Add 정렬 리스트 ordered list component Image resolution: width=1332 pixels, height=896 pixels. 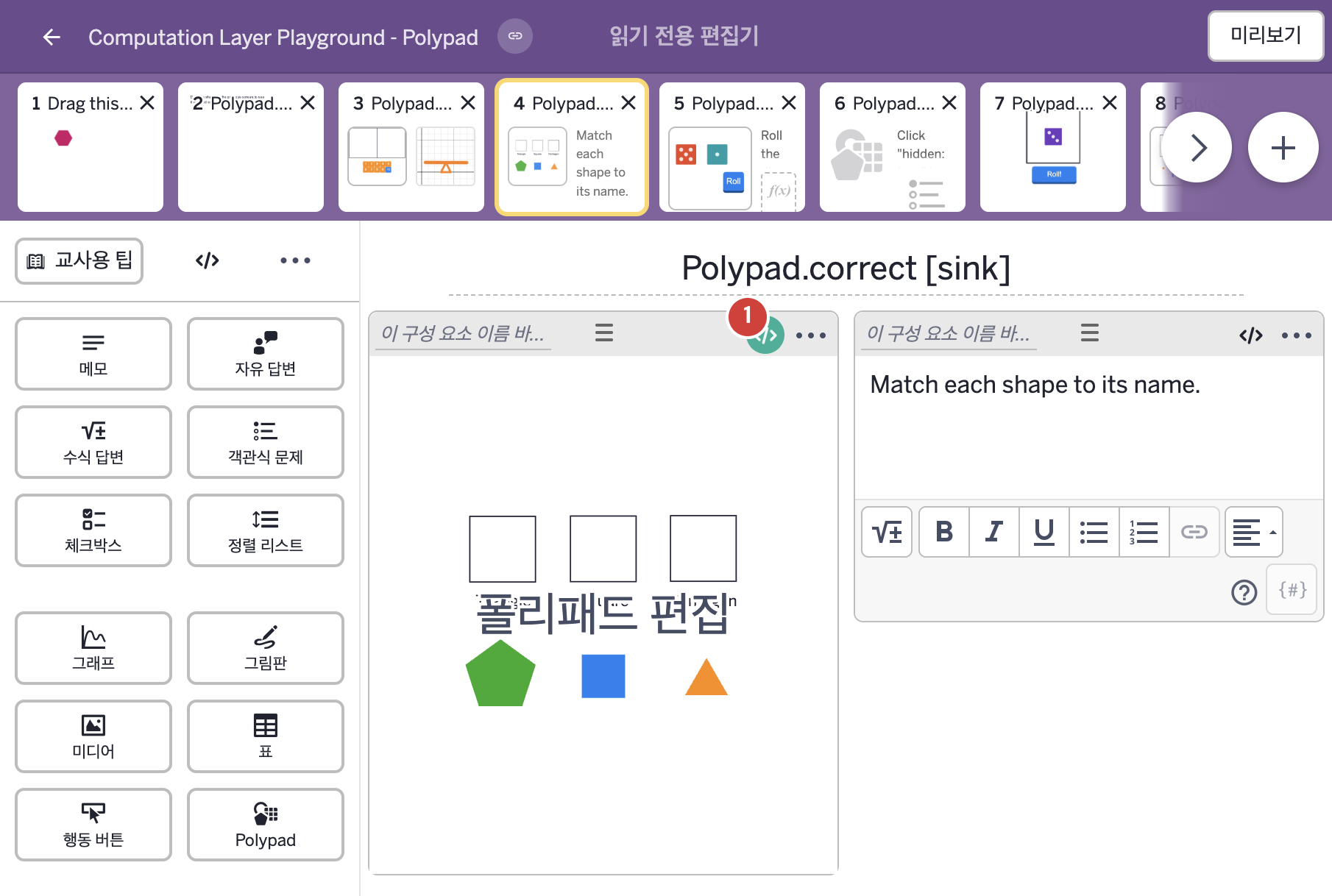pos(266,530)
